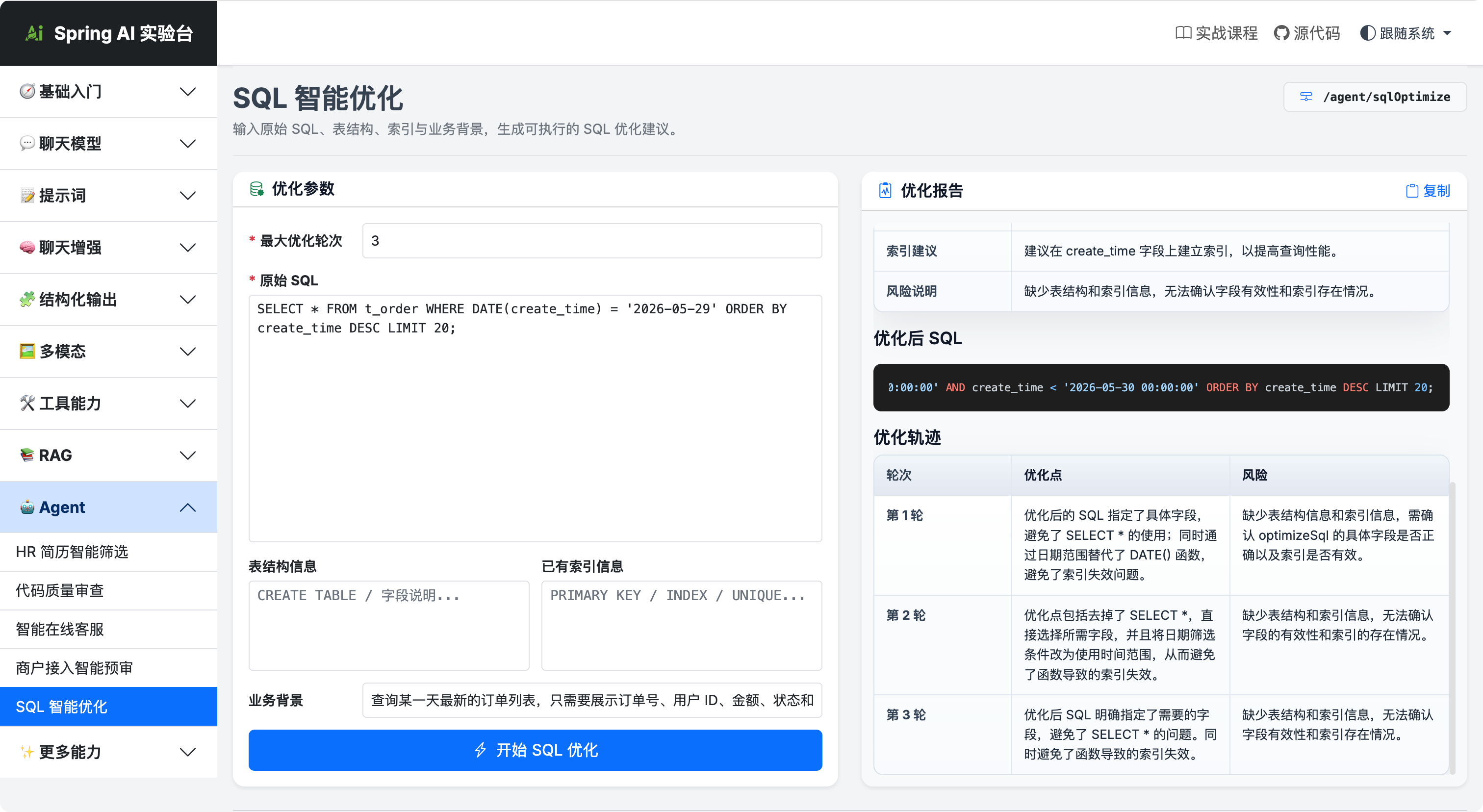
Task: Click the Spring AI logo icon
Action: tap(34, 33)
